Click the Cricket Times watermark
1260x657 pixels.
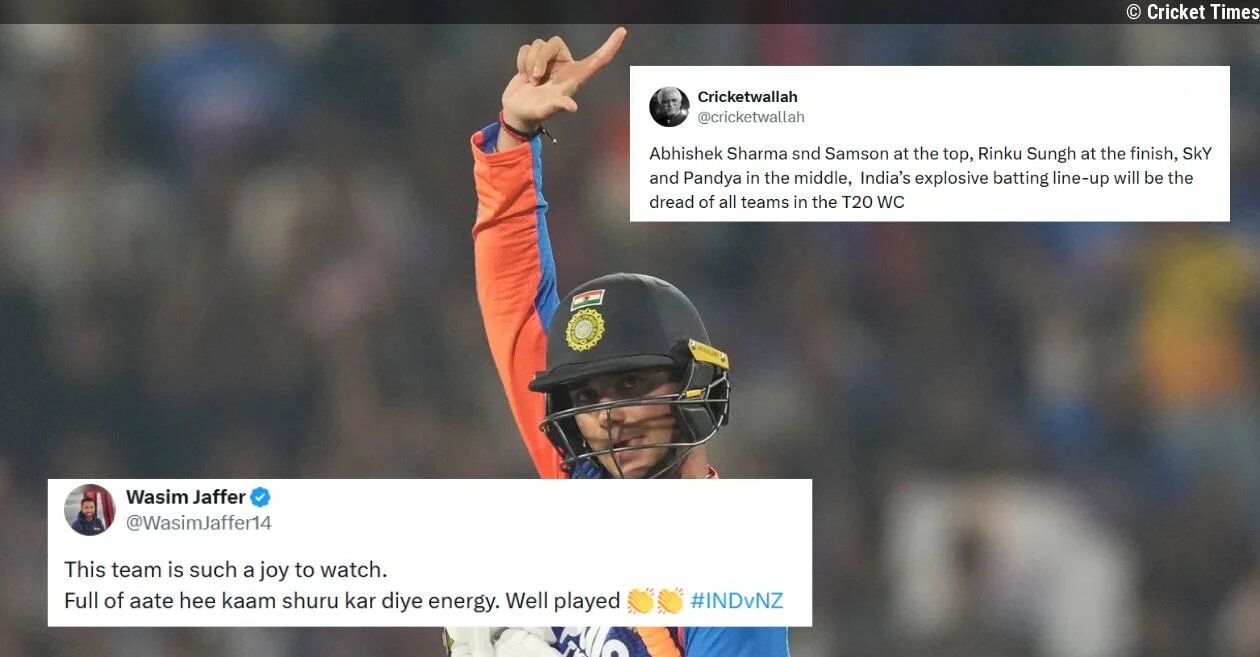click(x=1192, y=12)
